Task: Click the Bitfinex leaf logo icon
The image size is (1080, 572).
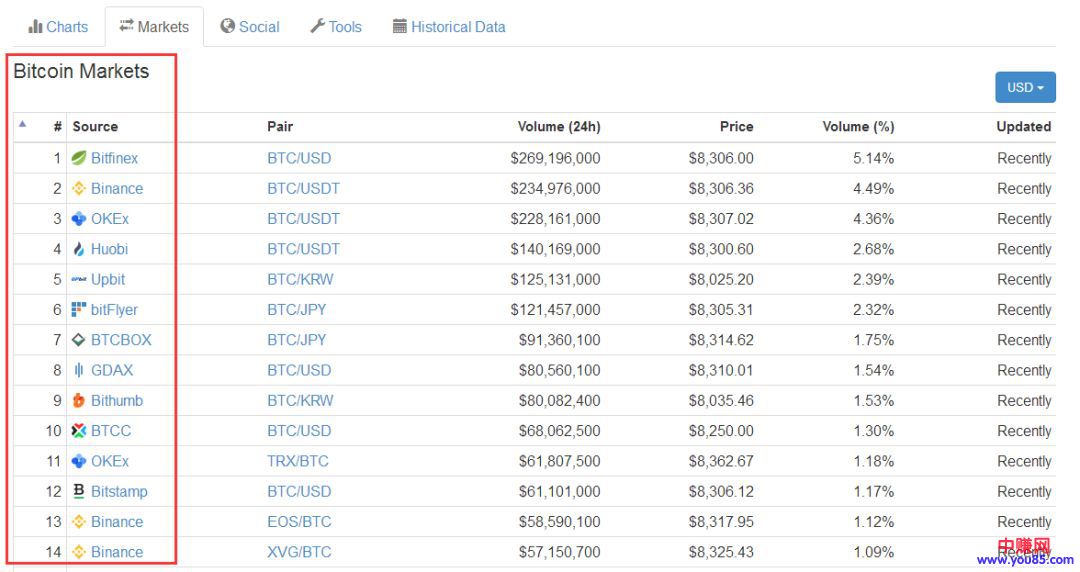Action: [x=79, y=158]
